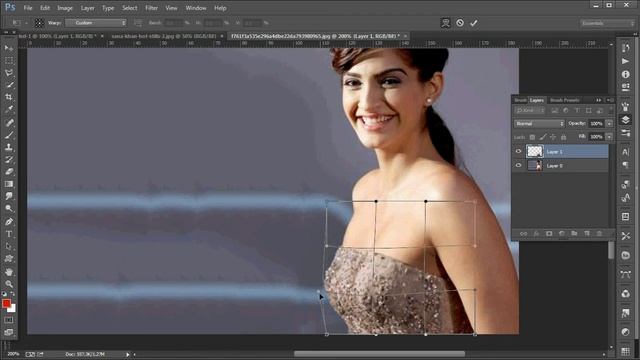Open the tool preset picker arrow
This screenshot has height=360, width=640.
click(x=26, y=23)
